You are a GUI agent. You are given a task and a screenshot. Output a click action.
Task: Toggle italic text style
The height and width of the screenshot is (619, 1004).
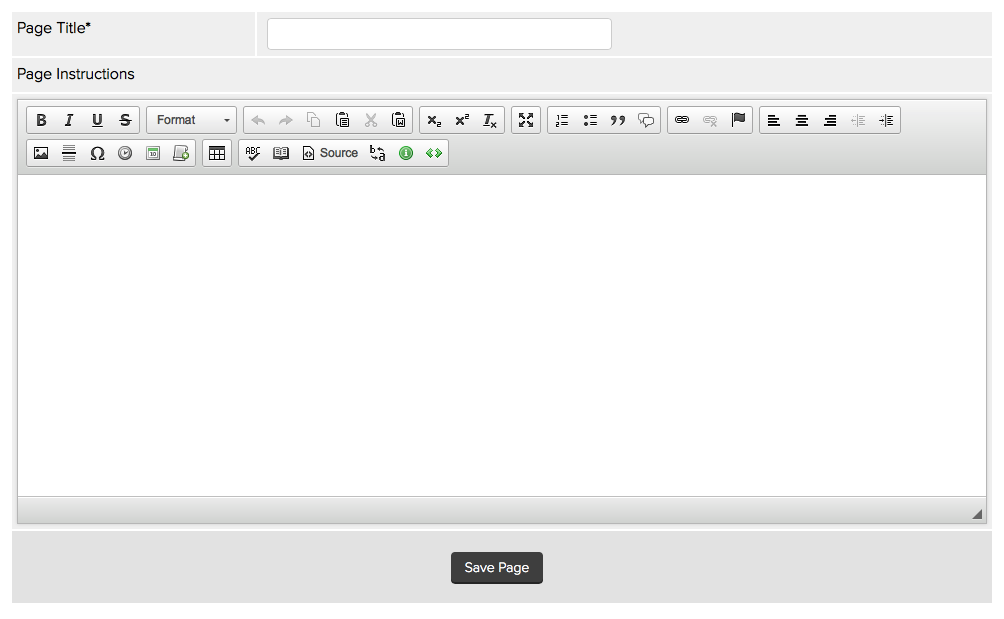[69, 120]
